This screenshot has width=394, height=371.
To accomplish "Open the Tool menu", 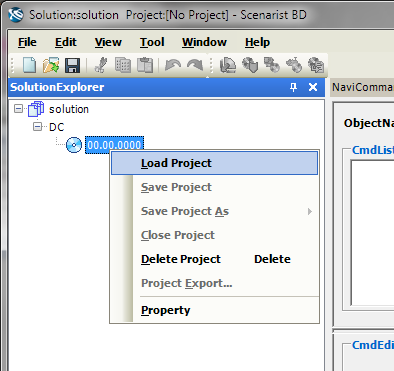I will (152, 42).
